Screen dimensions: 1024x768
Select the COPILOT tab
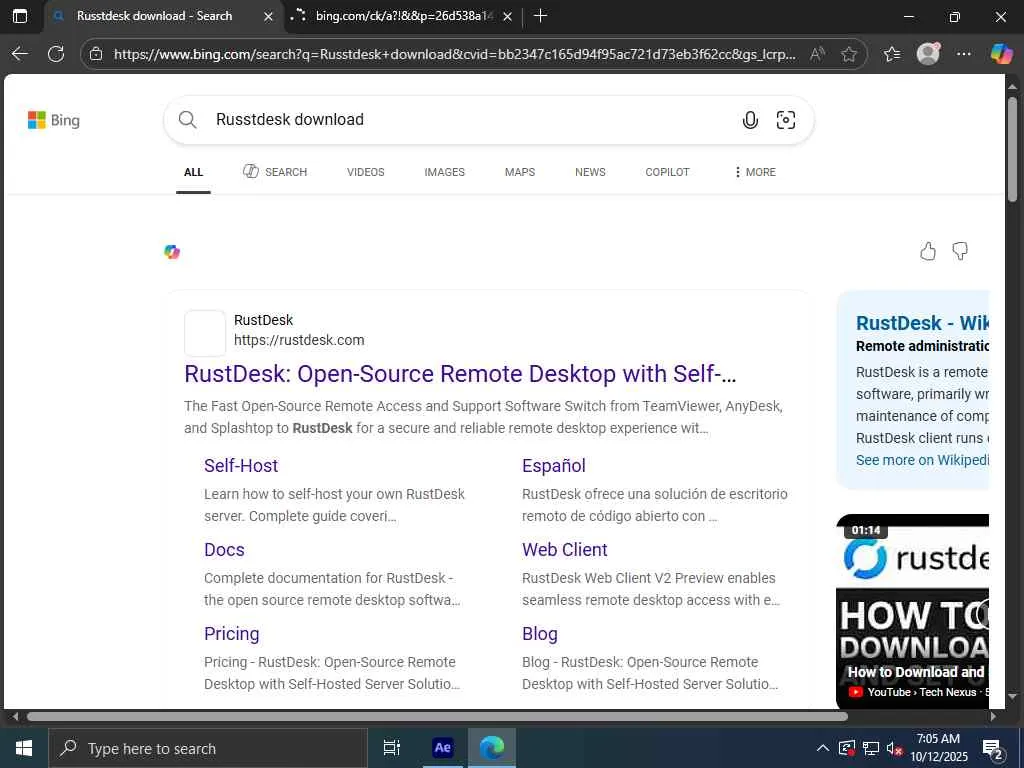click(x=667, y=172)
